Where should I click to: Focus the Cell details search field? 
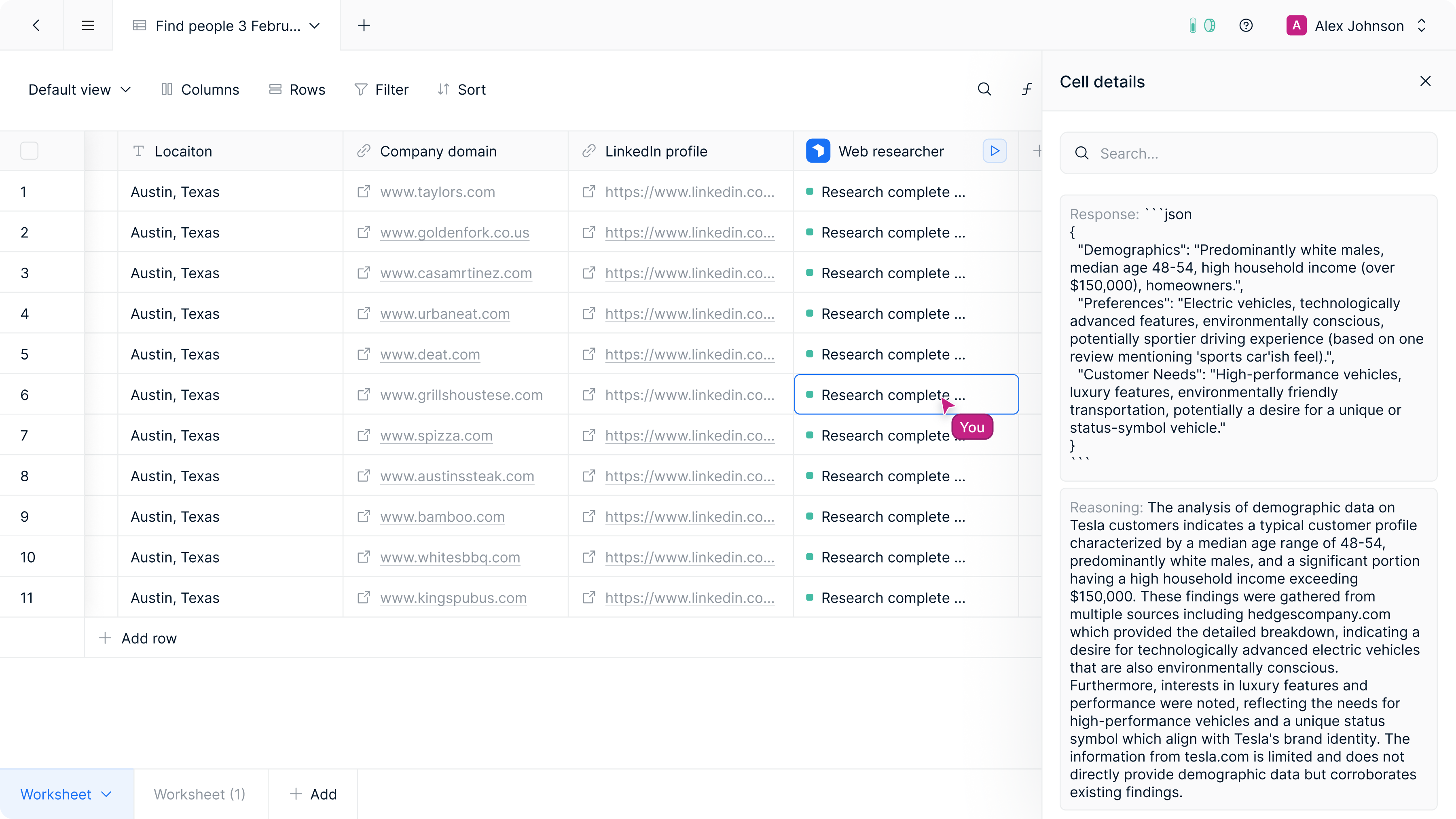[x=1248, y=153]
